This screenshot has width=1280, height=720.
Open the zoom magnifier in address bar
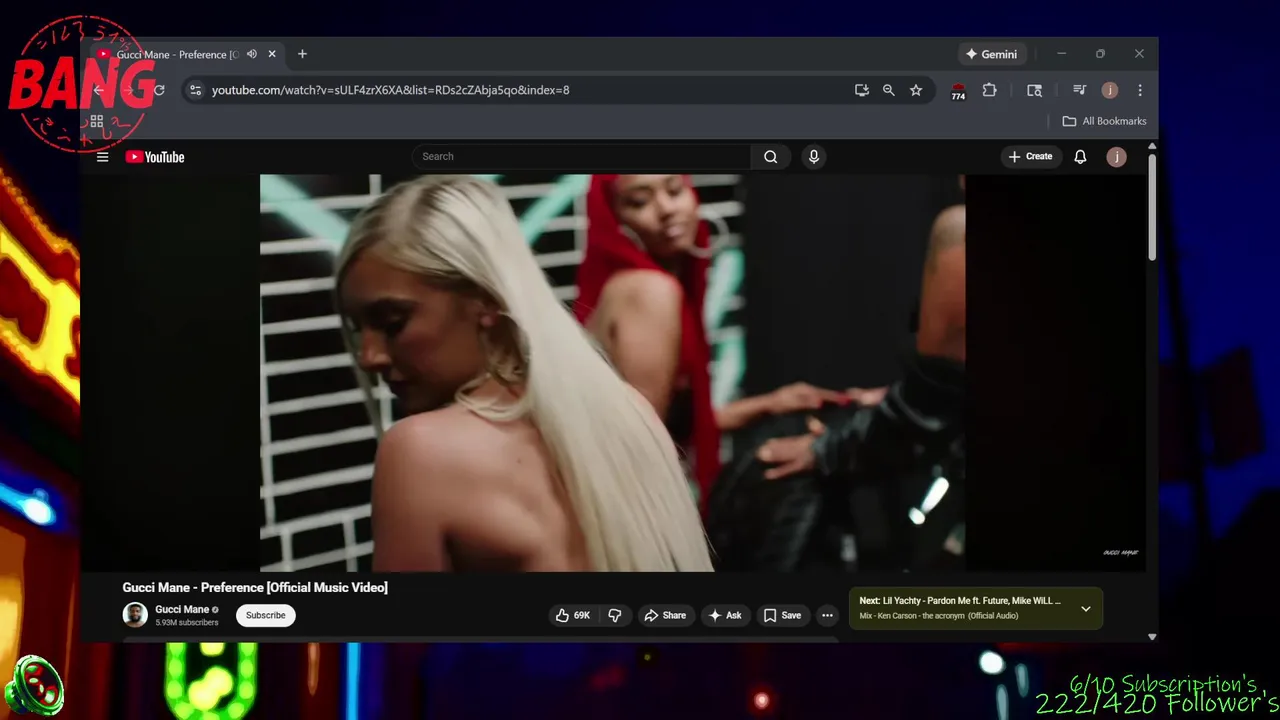click(x=888, y=90)
